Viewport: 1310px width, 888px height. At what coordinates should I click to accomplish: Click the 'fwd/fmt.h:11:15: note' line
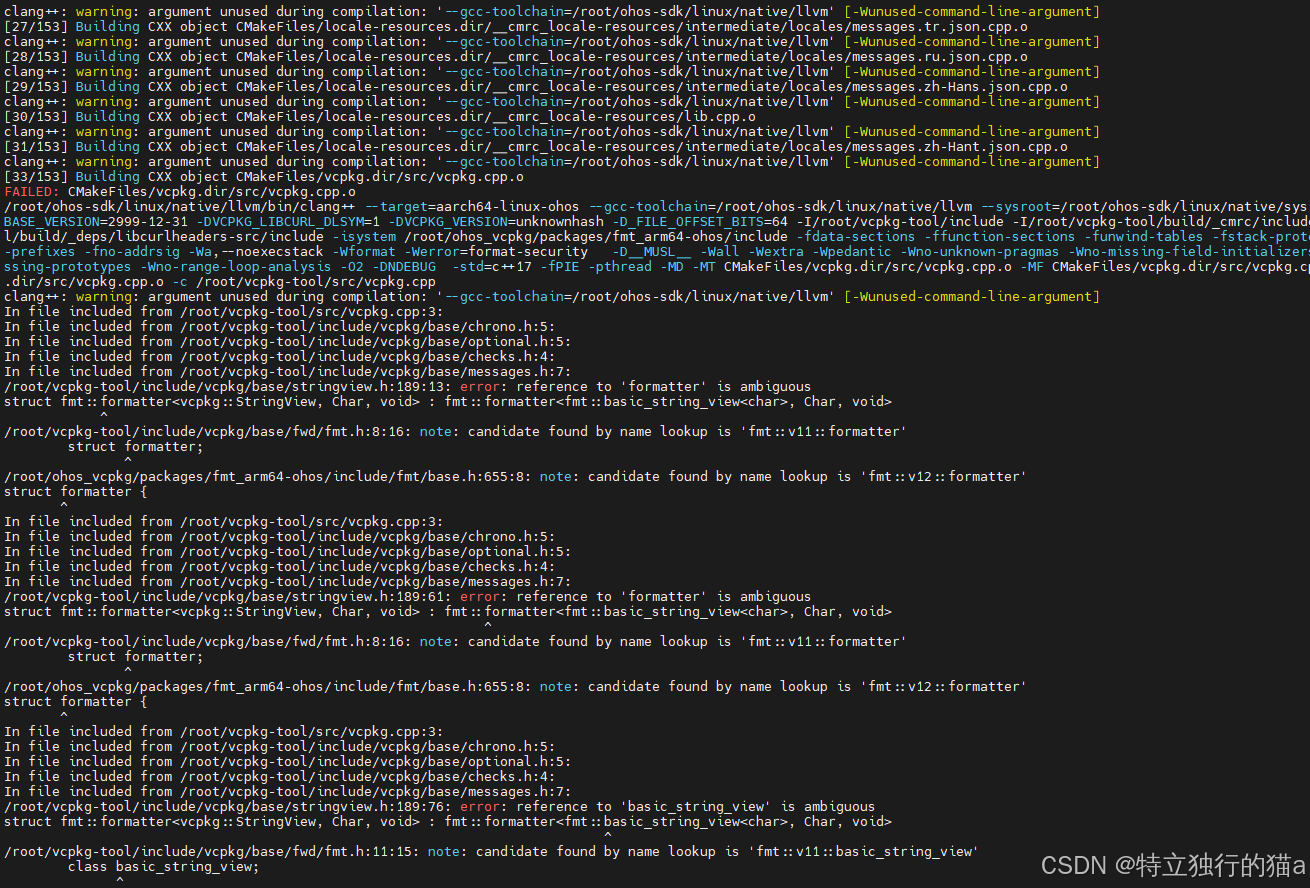tap(492, 852)
